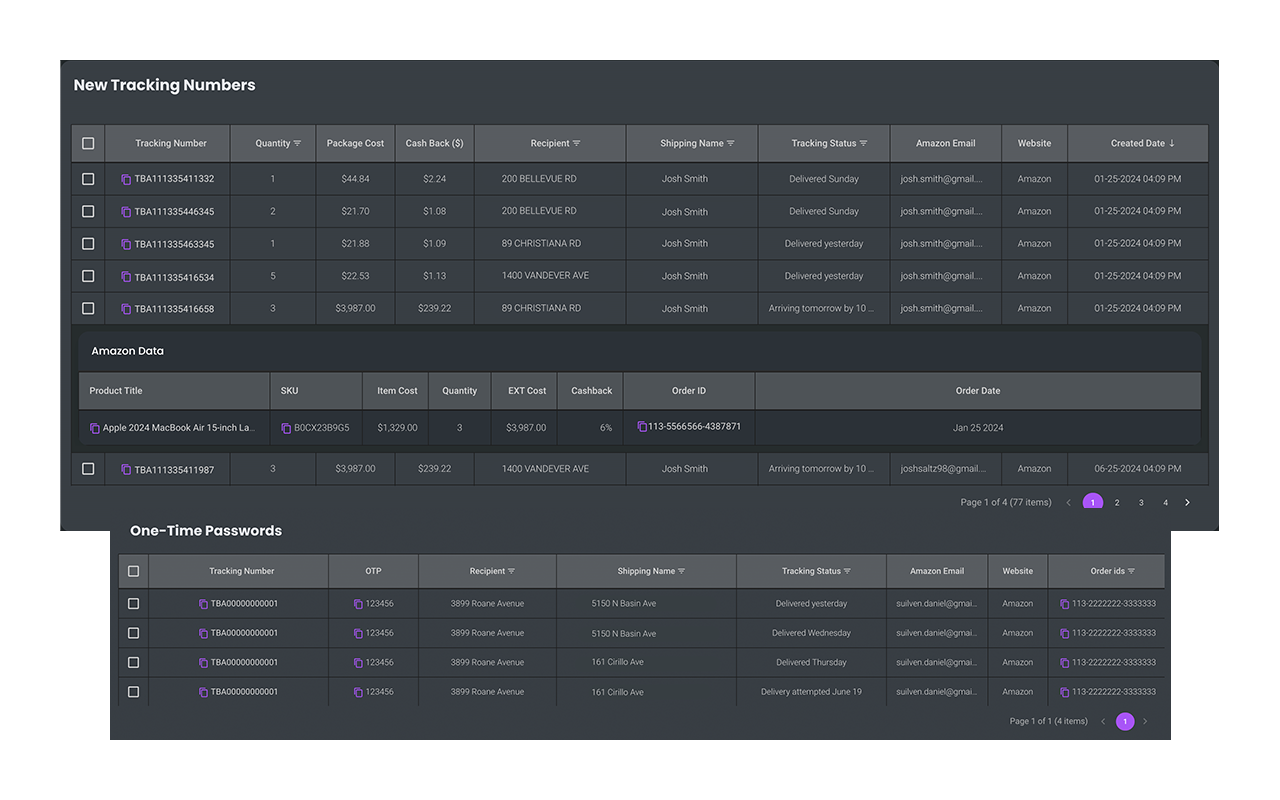Copy order id in Delivery attempted June 19 row
This screenshot has height=800, width=1280.
1065,692
